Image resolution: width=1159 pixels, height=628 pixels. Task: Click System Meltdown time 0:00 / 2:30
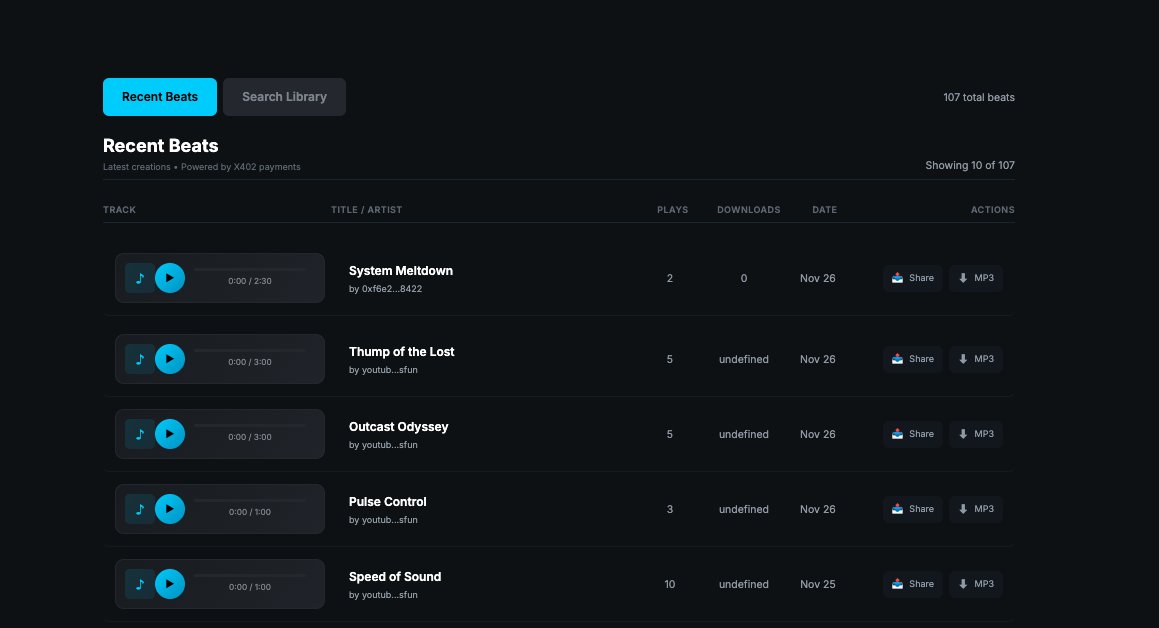click(250, 281)
